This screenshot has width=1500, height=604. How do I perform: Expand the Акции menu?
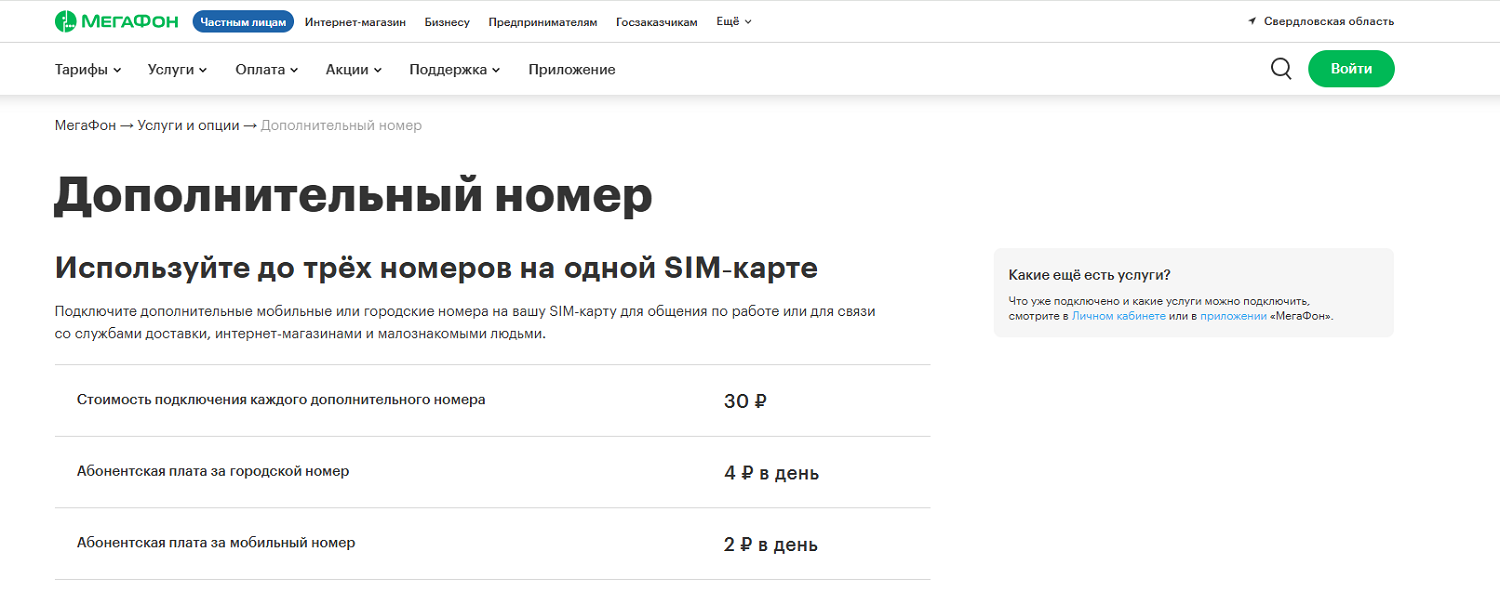tap(354, 69)
